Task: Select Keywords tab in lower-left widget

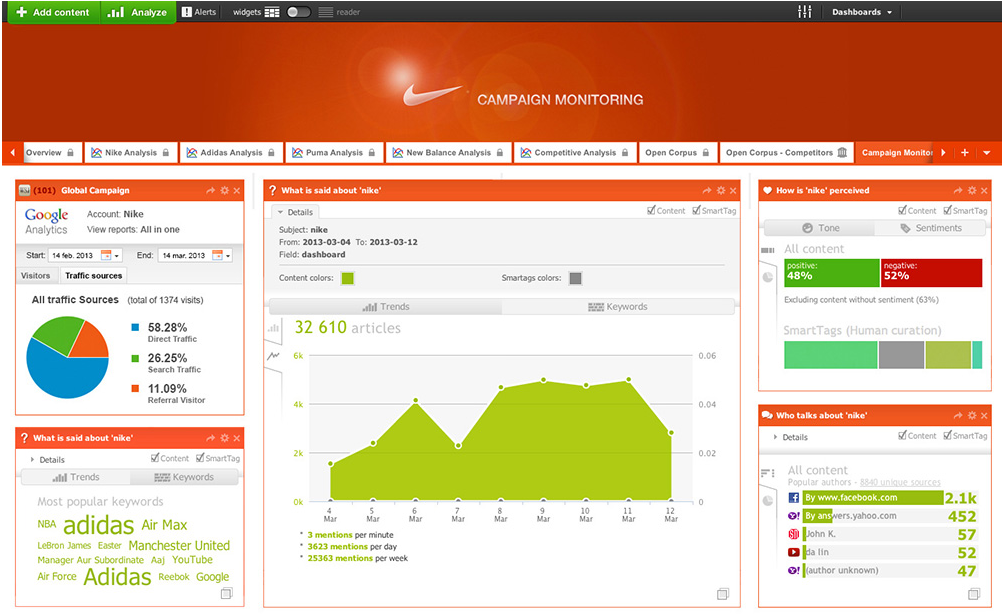Action: click(184, 477)
